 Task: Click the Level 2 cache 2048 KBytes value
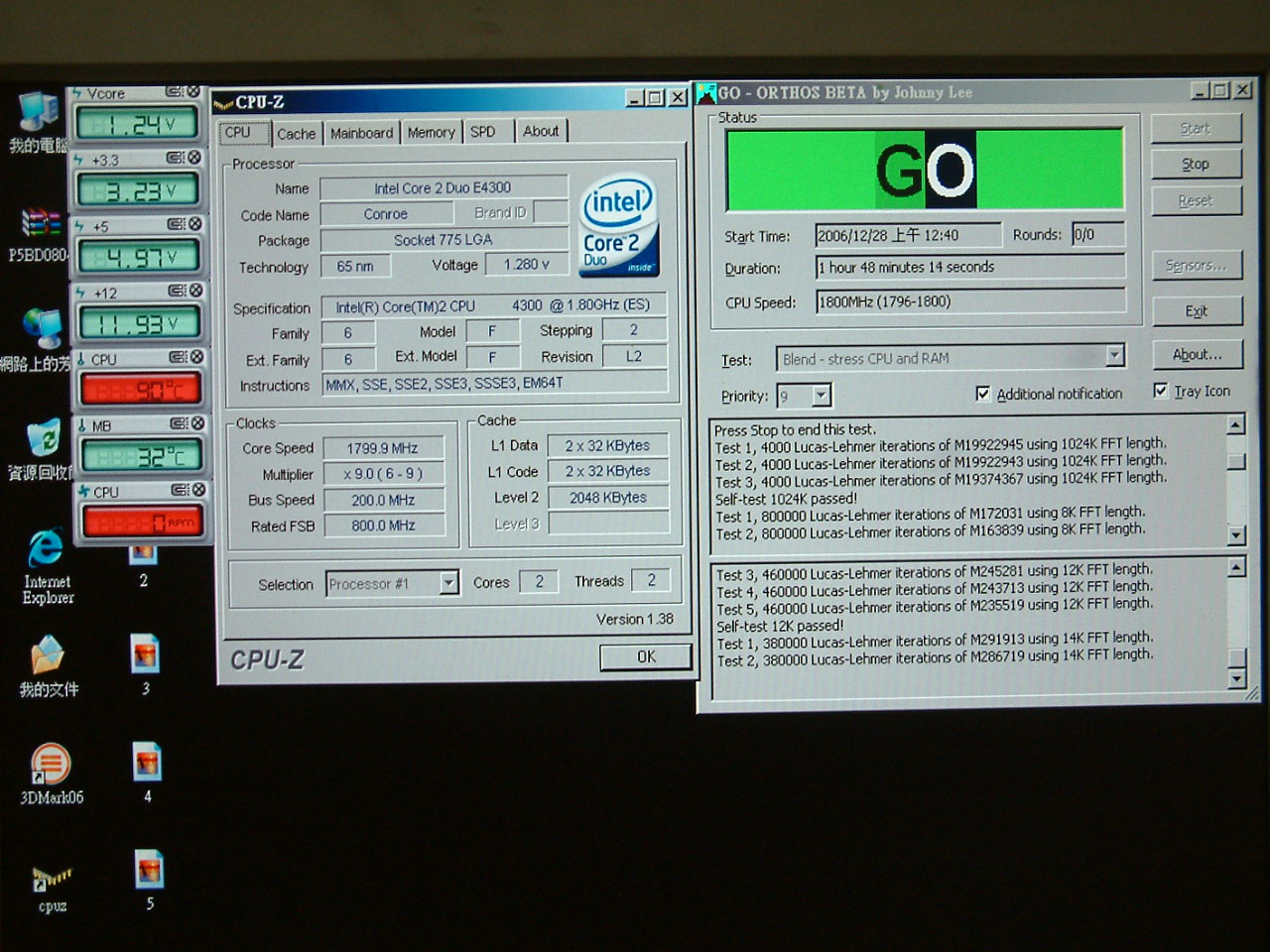point(608,497)
